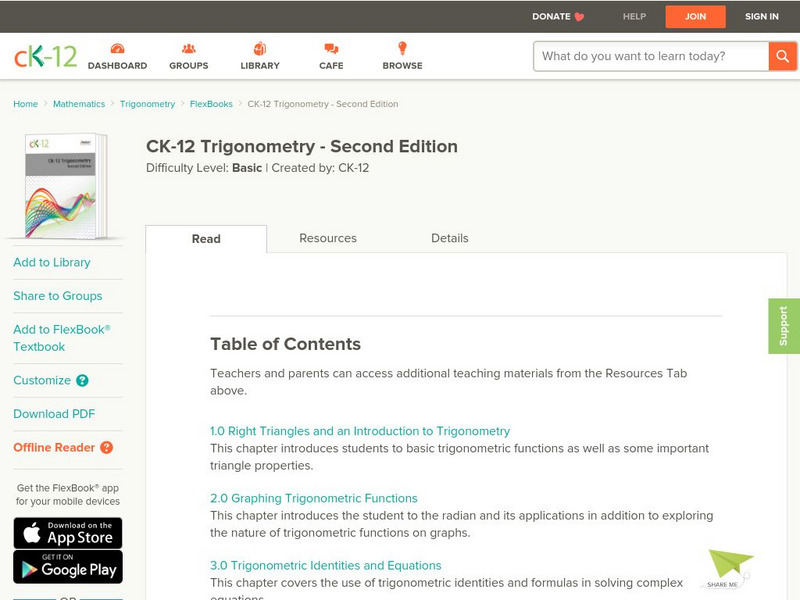This screenshot has width=800, height=600.
Task: Open the Cafe chat bubbles icon
Action: [331, 48]
